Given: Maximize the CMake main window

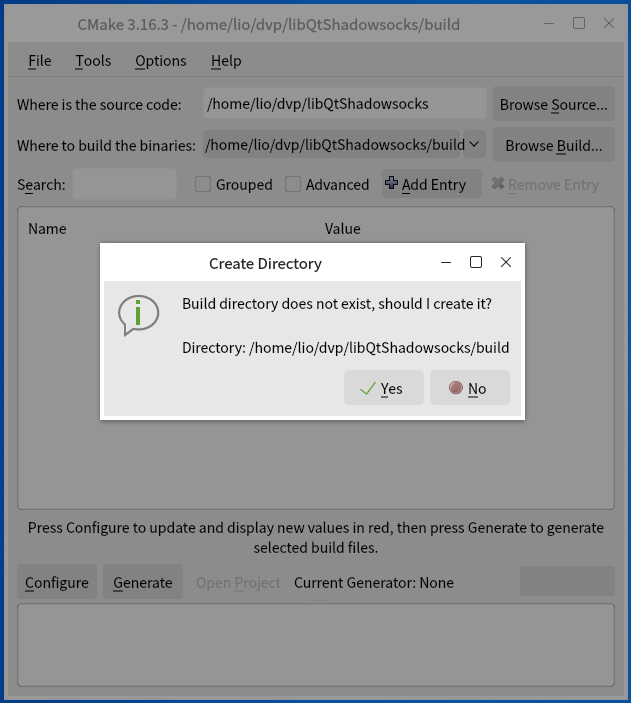Looking at the screenshot, I should click(579, 23).
